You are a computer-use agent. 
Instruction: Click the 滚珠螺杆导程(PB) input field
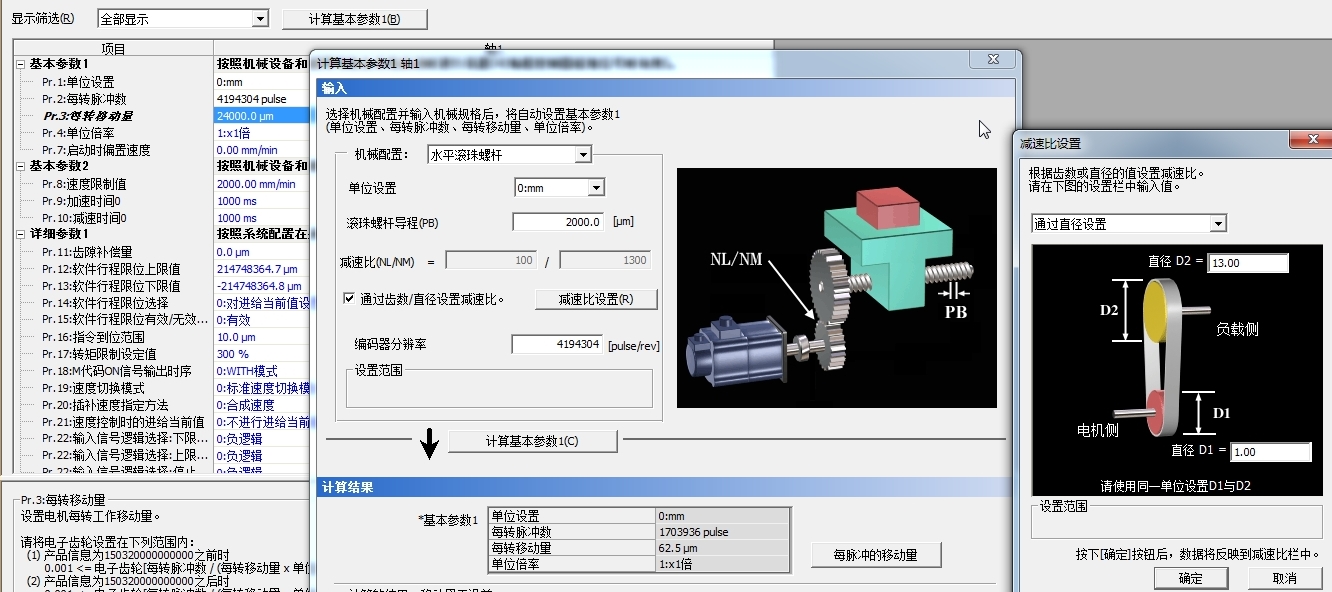558,222
